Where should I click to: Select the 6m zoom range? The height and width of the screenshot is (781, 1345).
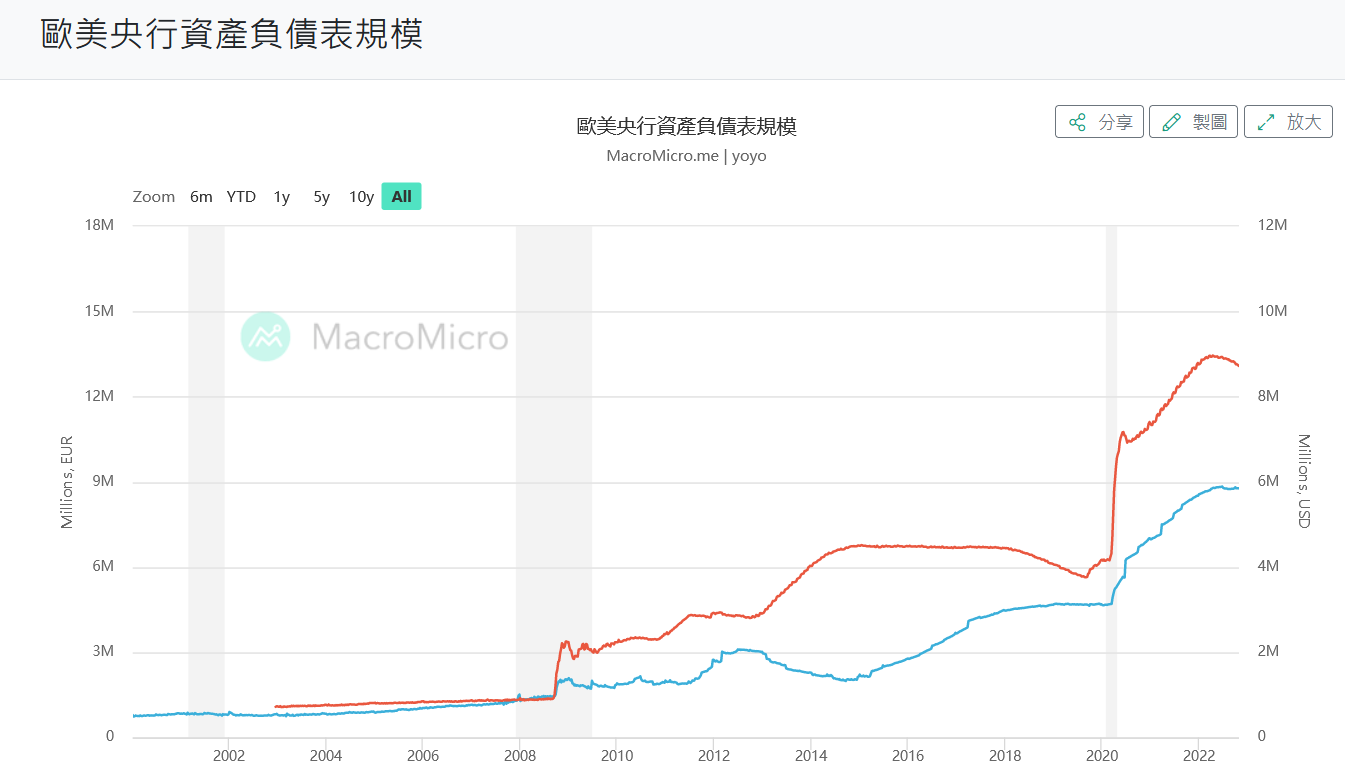[x=201, y=197]
